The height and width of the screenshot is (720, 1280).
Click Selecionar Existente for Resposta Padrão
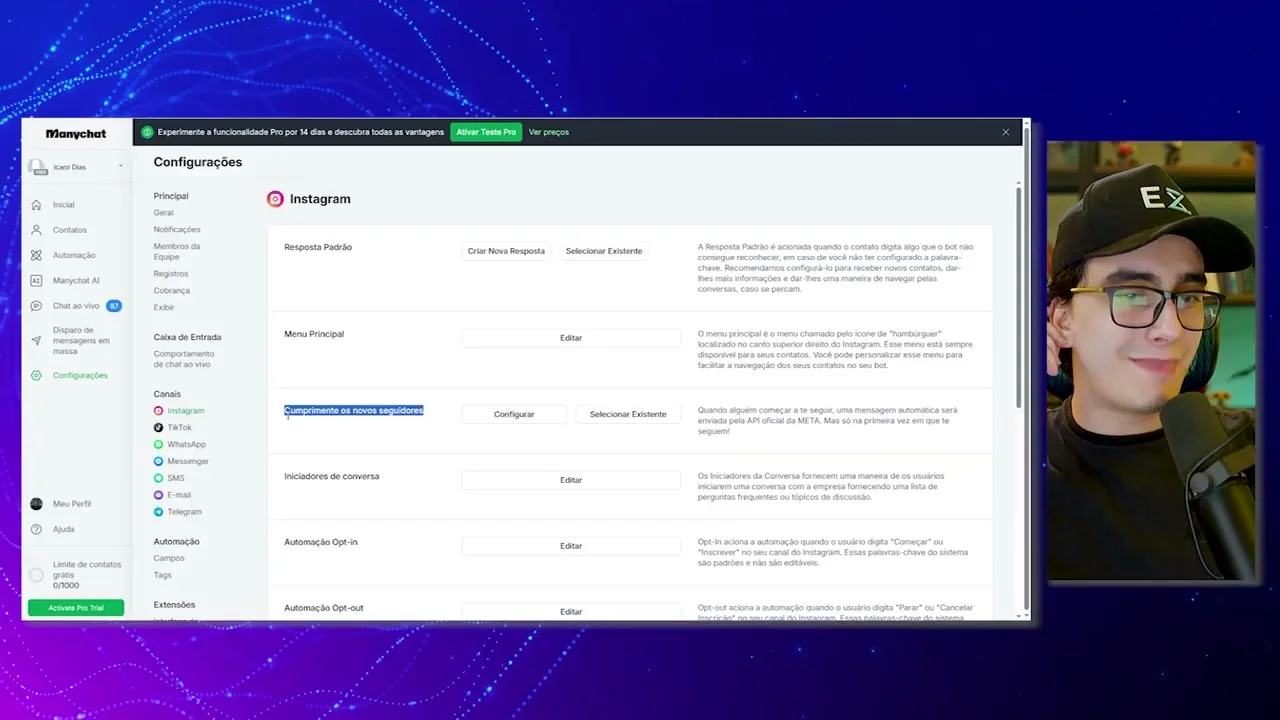coord(604,251)
